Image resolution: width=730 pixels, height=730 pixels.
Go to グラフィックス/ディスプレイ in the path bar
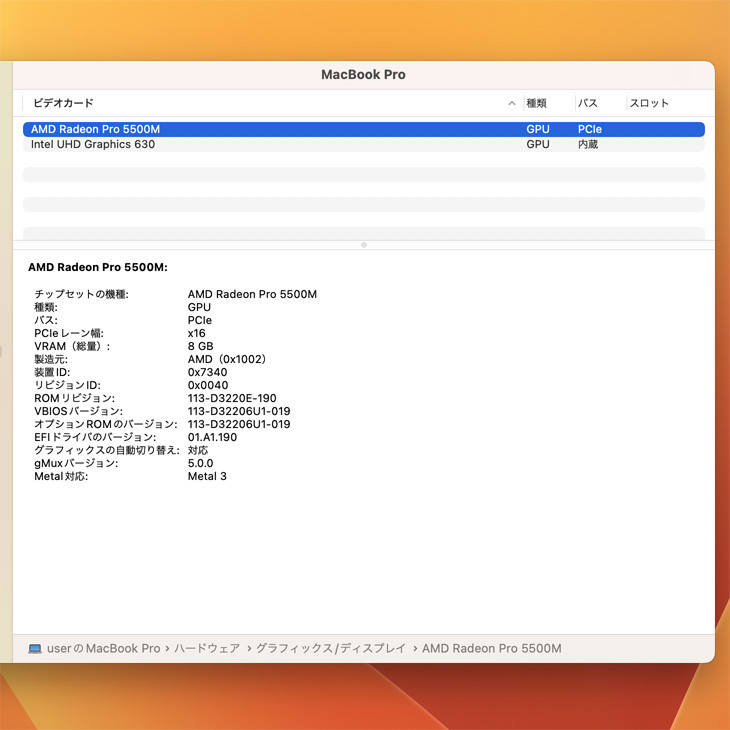331,649
